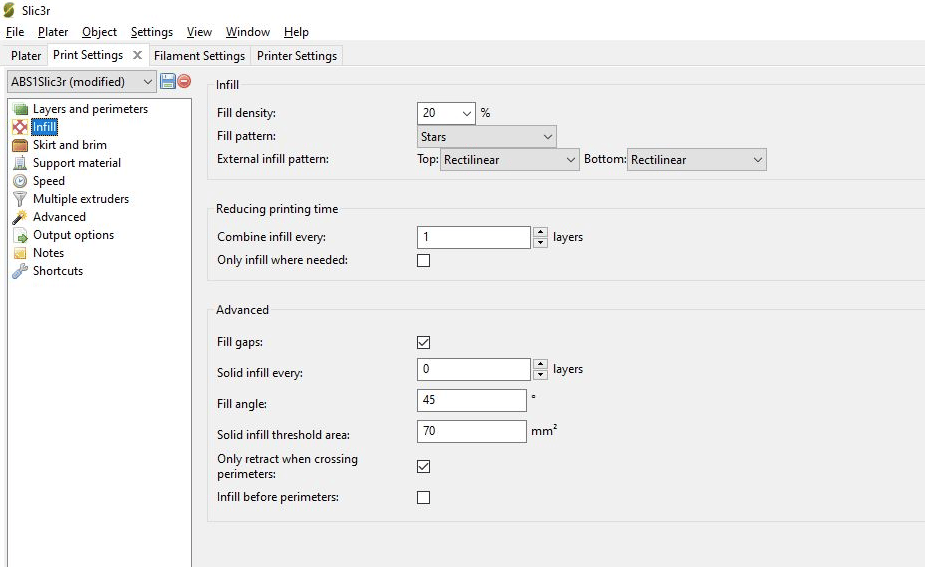Switch to the Printer Settings tab
Screen dimensions: 925x567
coord(297,55)
